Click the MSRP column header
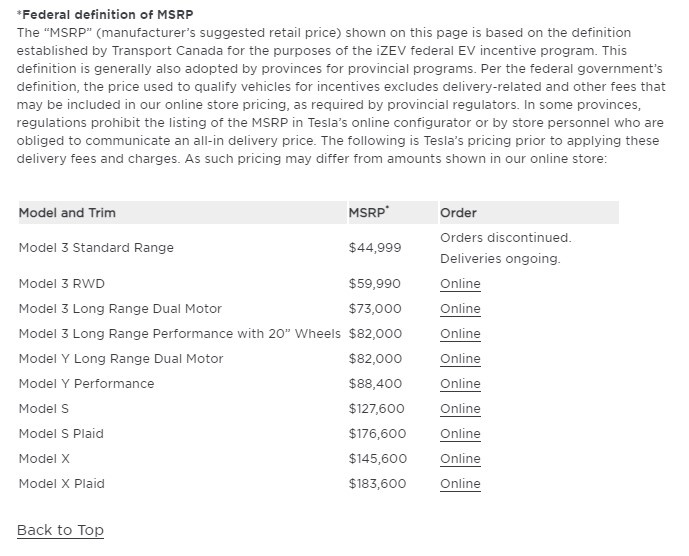 pos(368,213)
